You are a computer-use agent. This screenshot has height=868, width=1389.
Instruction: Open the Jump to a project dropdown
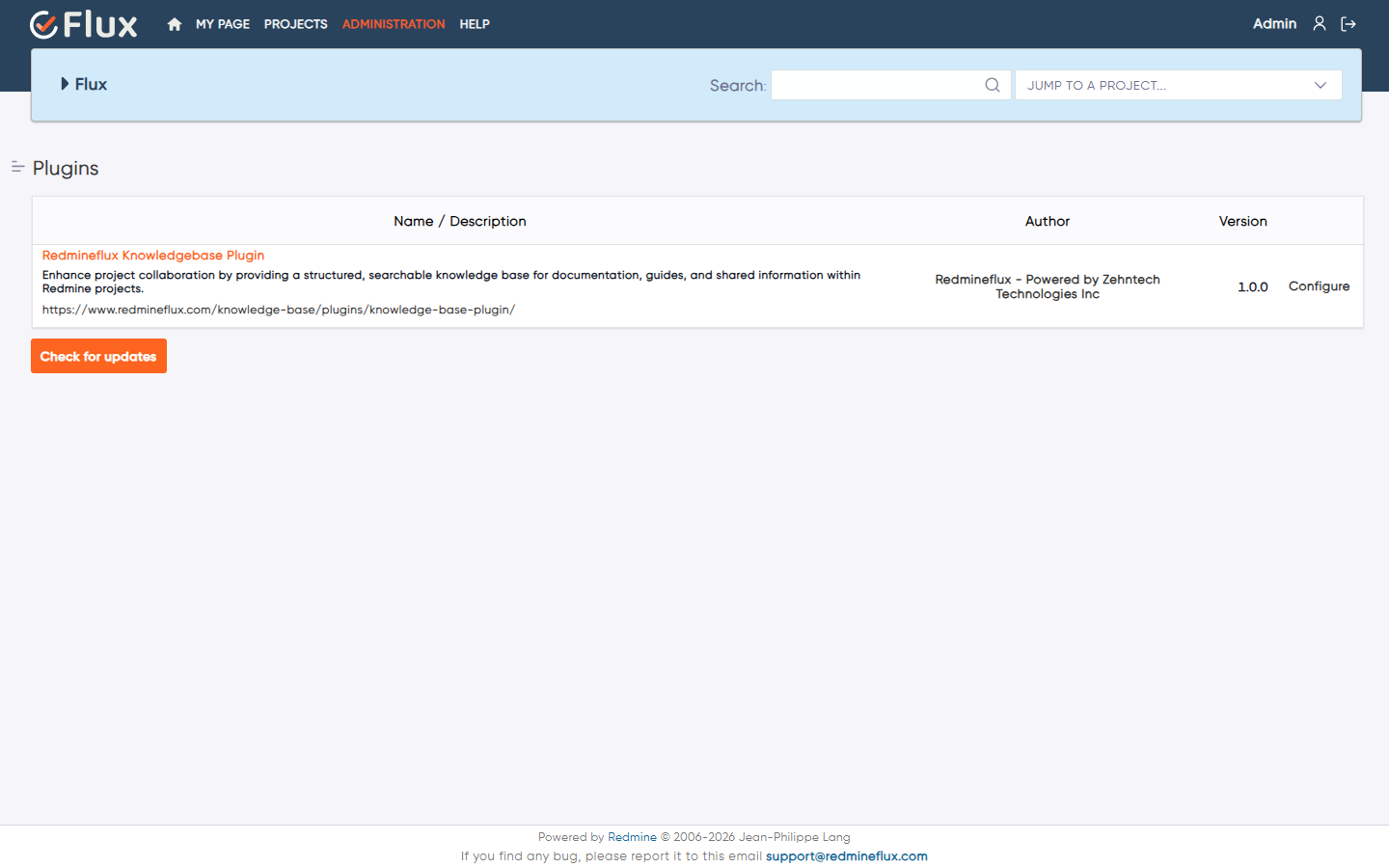pyautogui.click(x=1178, y=85)
